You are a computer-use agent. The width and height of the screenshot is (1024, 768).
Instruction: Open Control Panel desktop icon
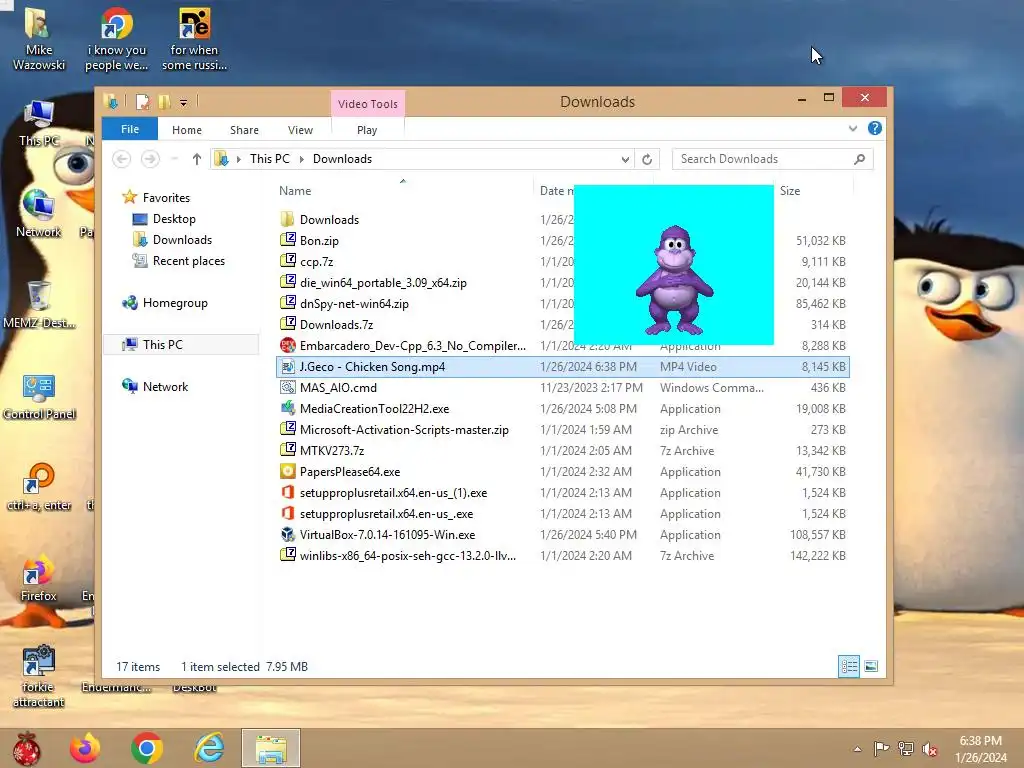pyautogui.click(x=39, y=396)
